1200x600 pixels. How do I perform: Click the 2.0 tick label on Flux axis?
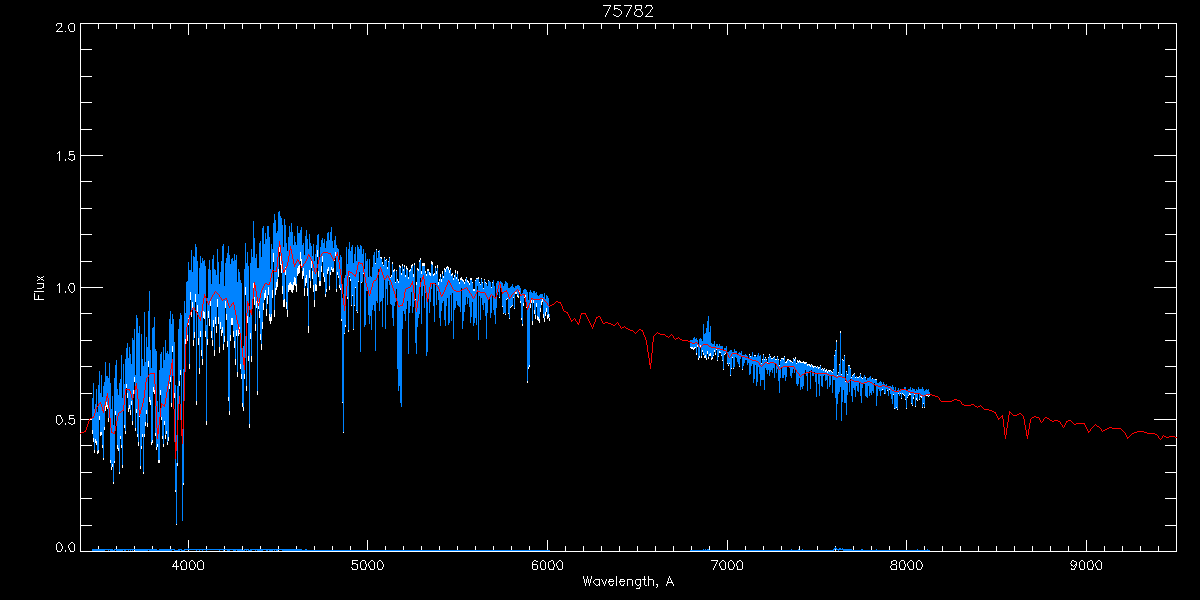click(x=64, y=27)
